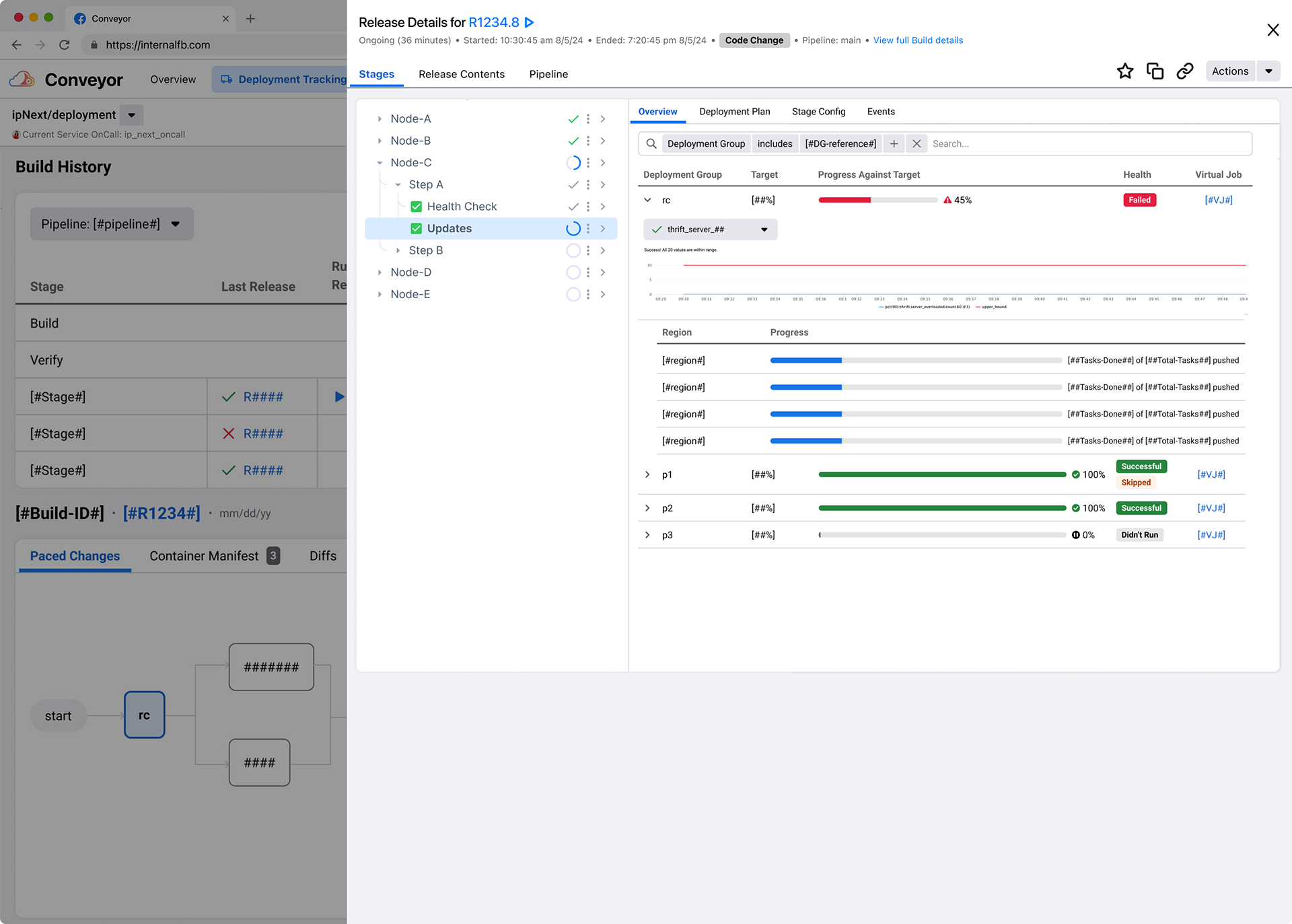Click the play arrow next to R1234.8
Viewport: 1292px width, 924px height.
coord(530,22)
